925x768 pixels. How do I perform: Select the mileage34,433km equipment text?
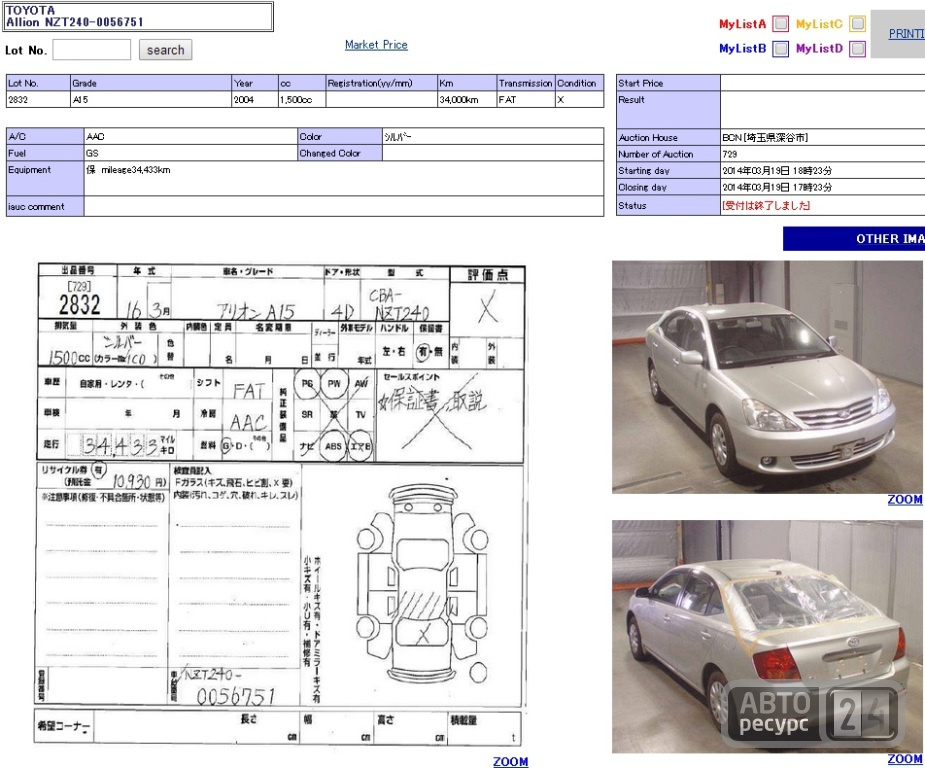tap(136, 170)
